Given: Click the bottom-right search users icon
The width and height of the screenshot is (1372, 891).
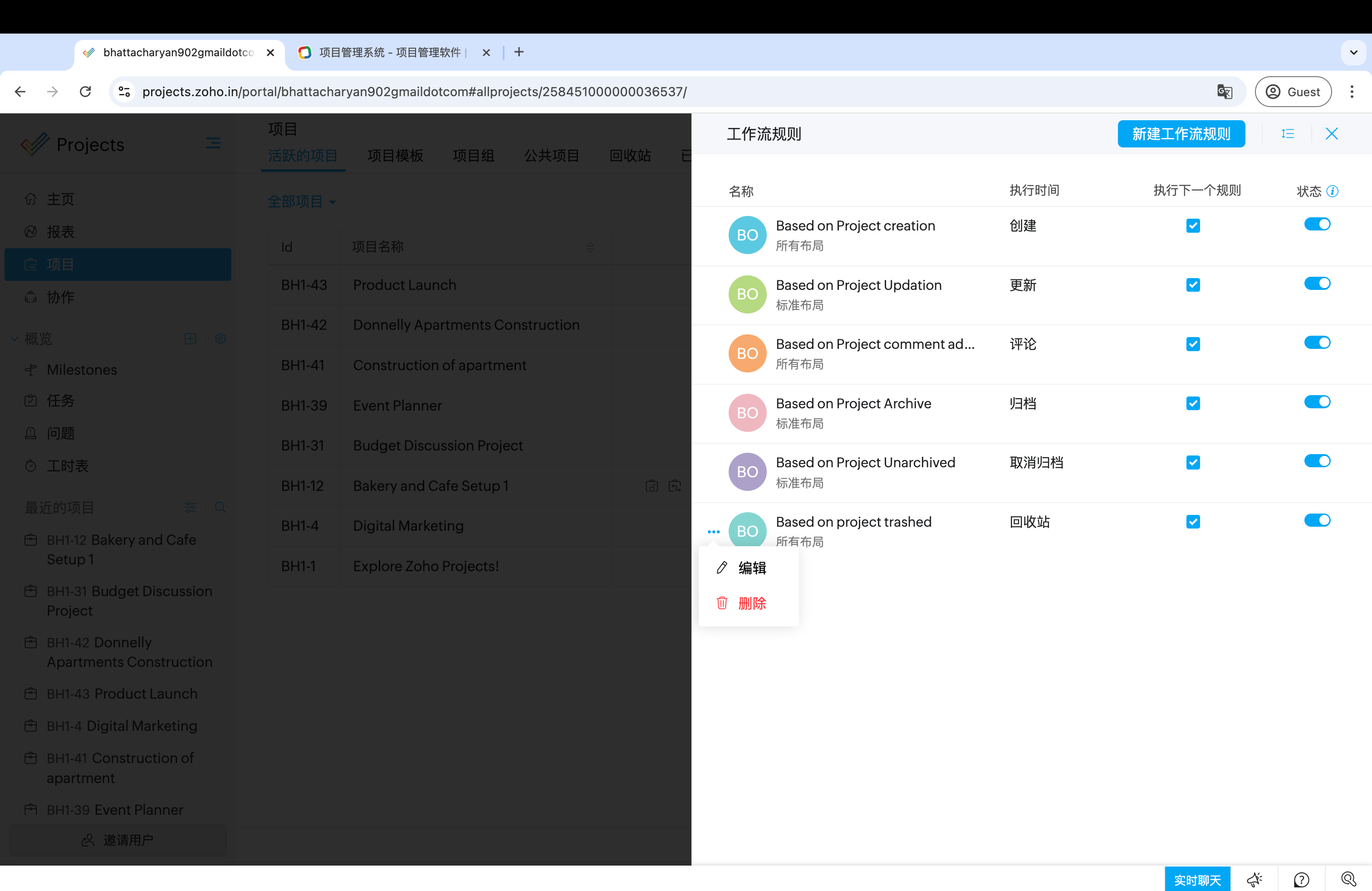Looking at the screenshot, I should click(x=1348, y=880).
